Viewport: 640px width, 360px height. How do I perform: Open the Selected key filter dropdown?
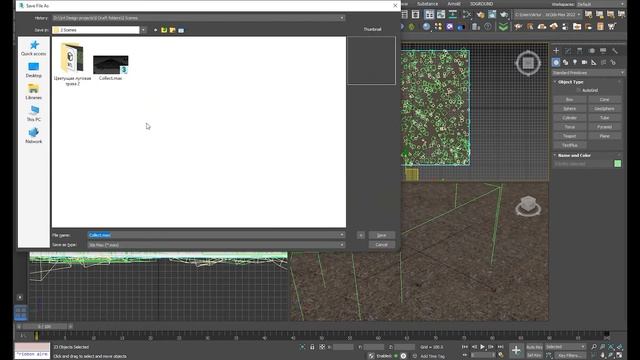(566, 347)
